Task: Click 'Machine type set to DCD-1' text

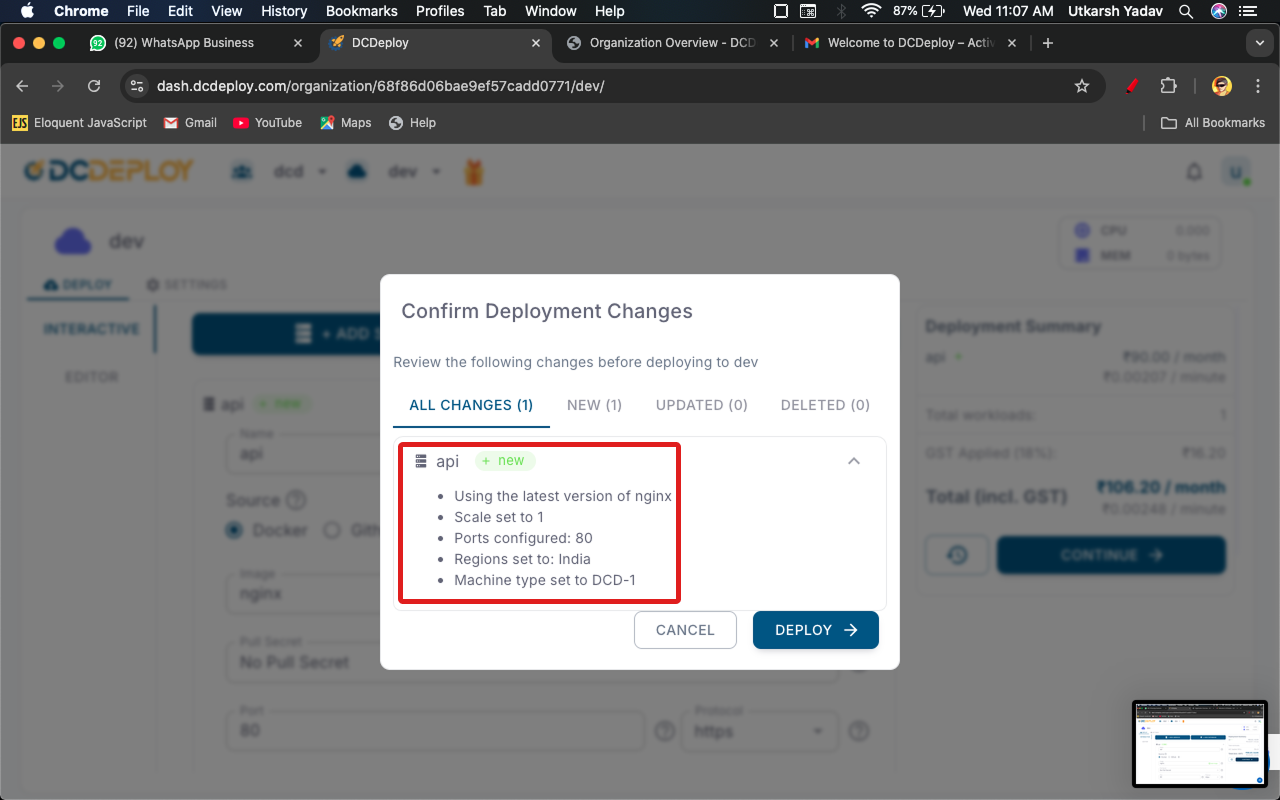Action: pyautogui.click(x=545, y=580)
